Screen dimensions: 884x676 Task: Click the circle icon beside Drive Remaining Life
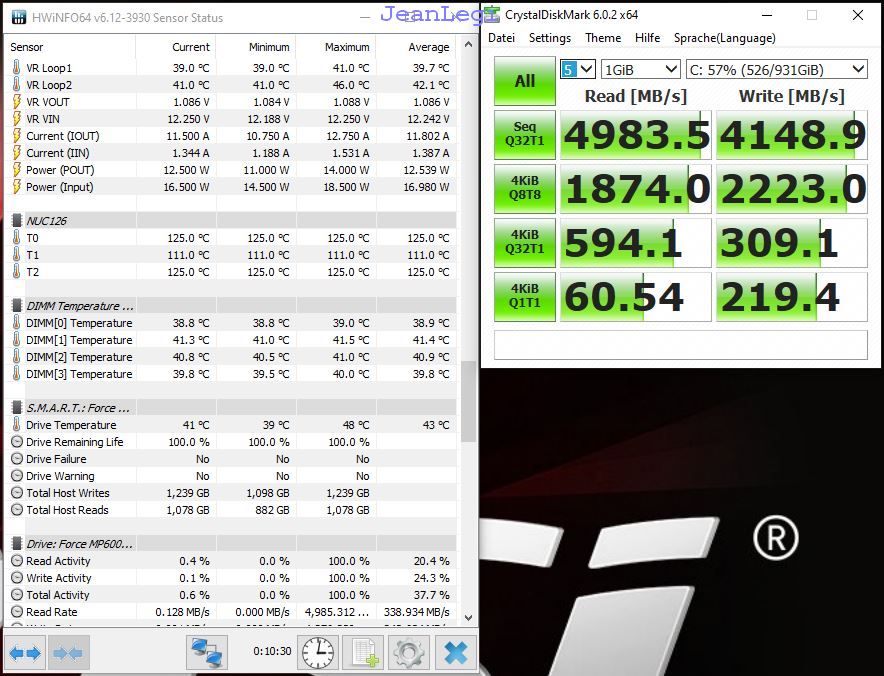(17, 442)
